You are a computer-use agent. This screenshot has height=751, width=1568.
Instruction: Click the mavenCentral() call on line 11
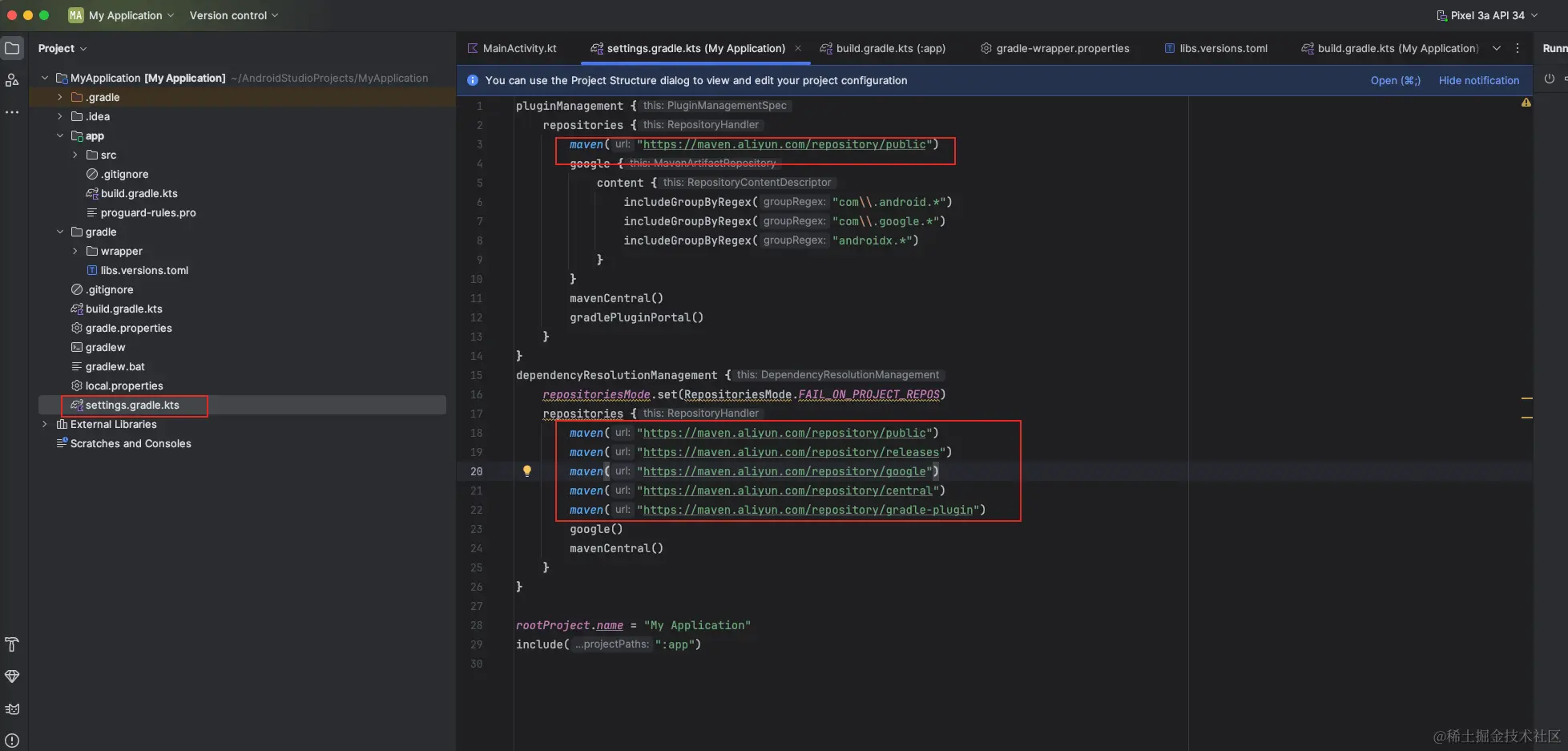tap(616, 298)
